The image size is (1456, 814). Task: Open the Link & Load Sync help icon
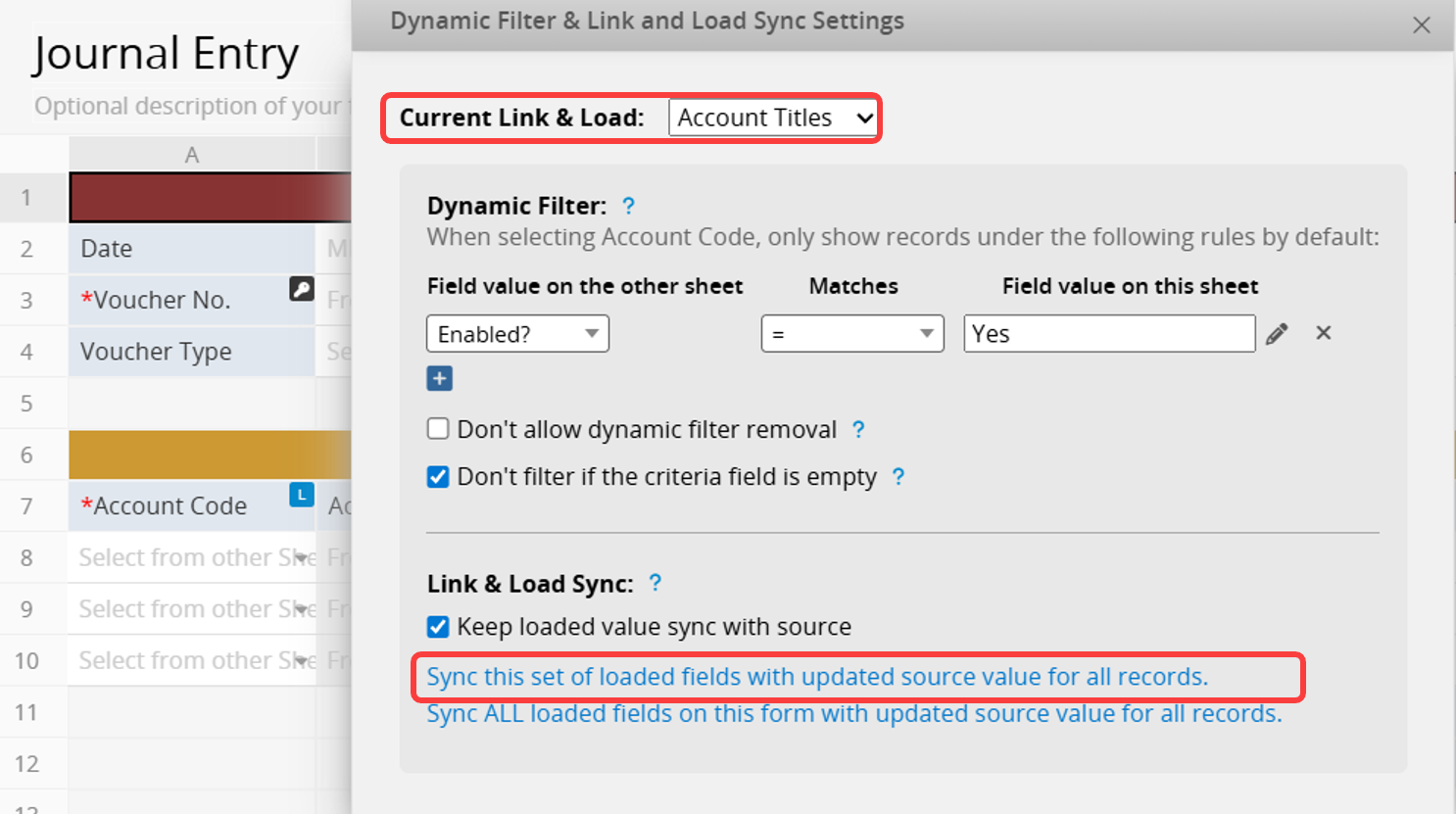point(655,583)
